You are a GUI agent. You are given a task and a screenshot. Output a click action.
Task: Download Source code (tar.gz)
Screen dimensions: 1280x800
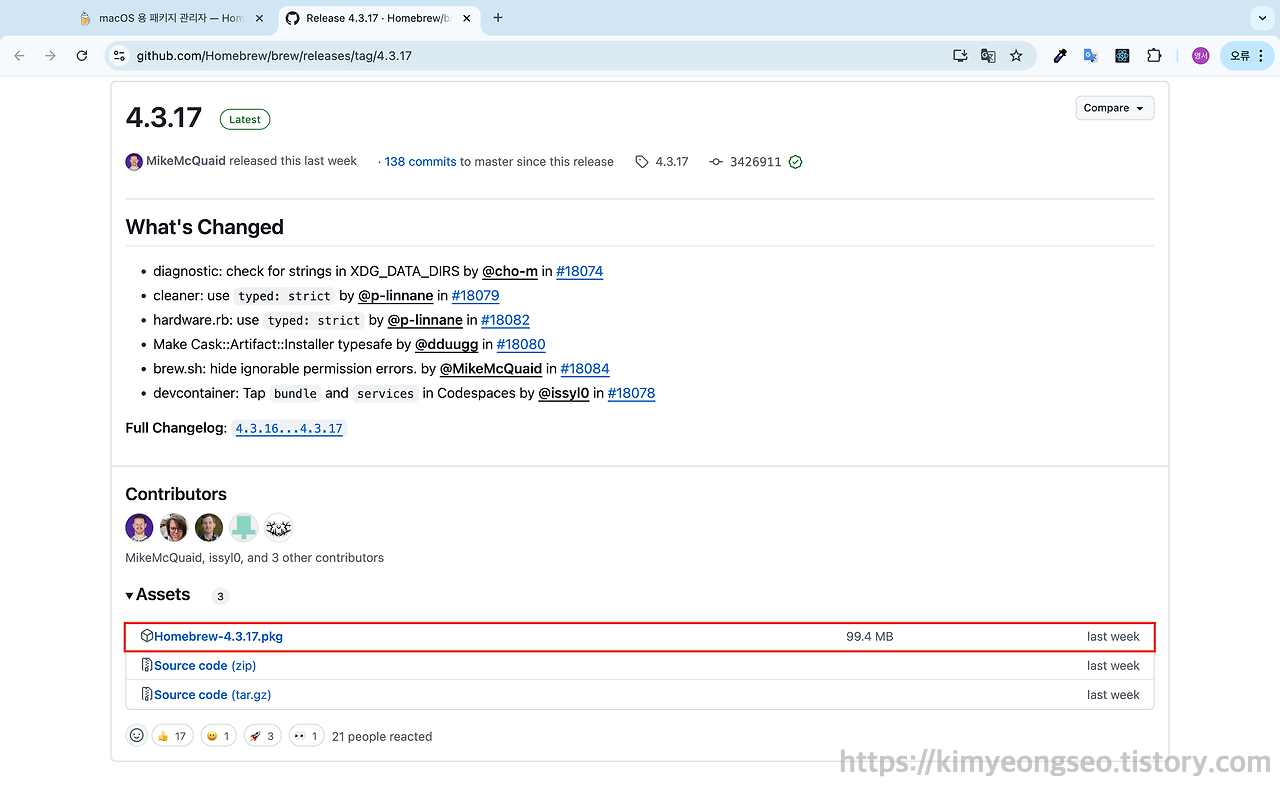pyautogui.click(x=212, y=694)
